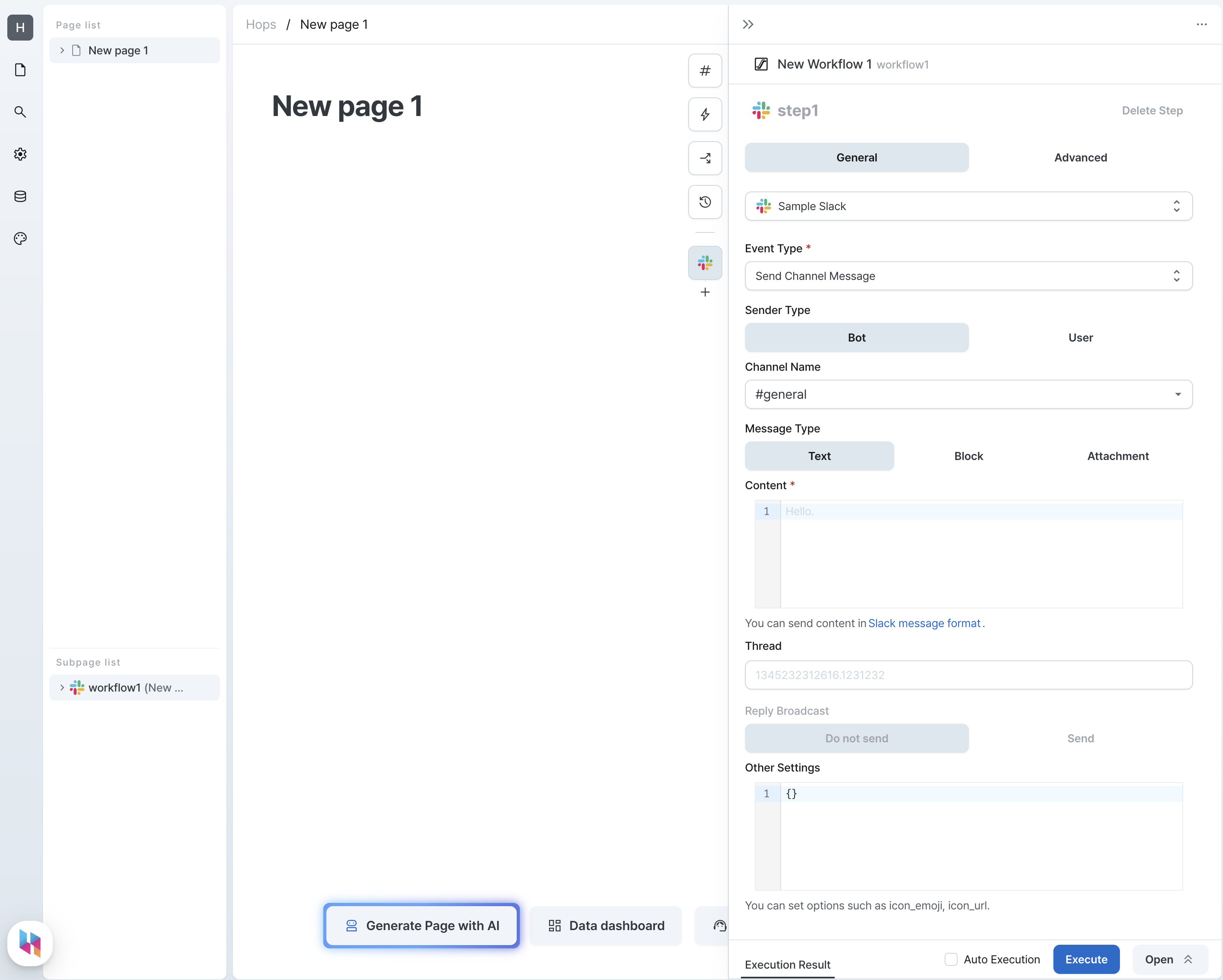Expand the New page 1 tree item
Image resolution: width=1223 pixels, height=980 pixels.
(62, 50)
